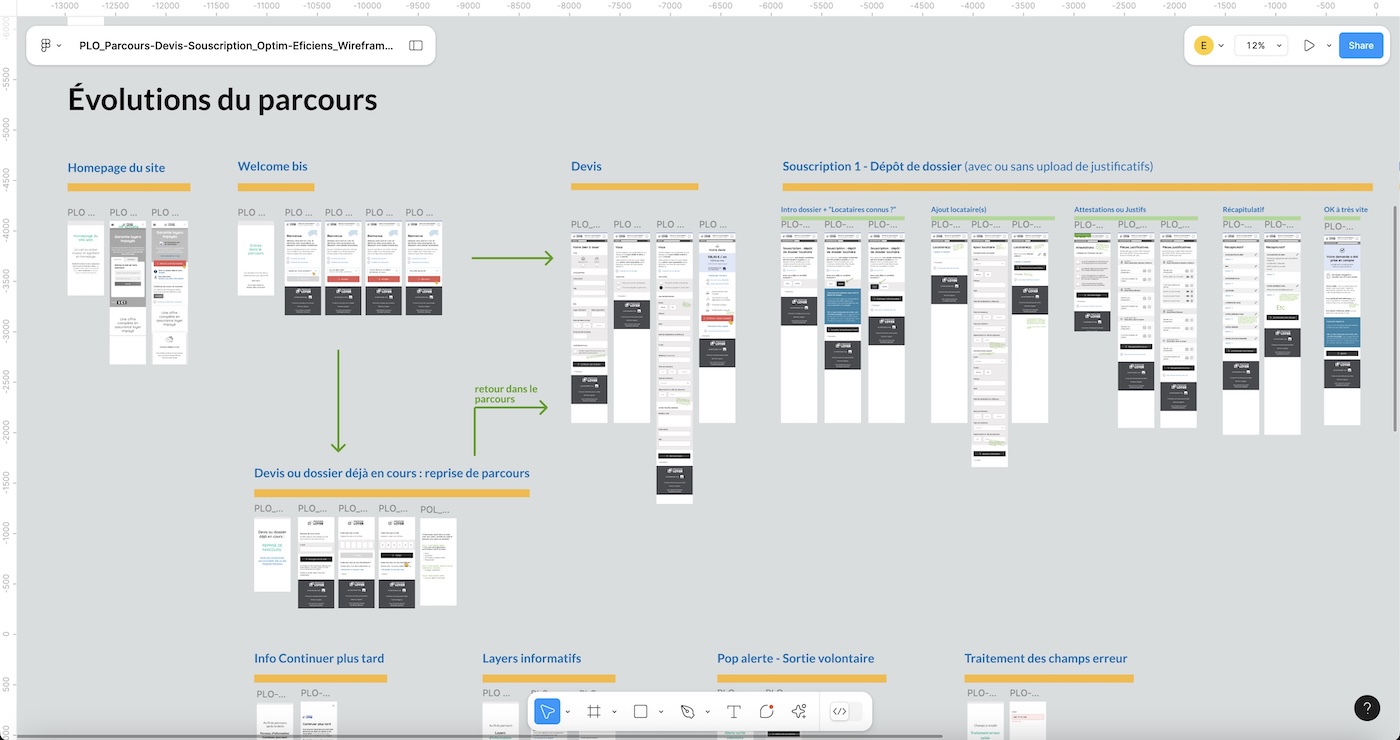Viewport: 1400px width, 740px height.
Task: Select the Text tool
Action: (733, 712)
